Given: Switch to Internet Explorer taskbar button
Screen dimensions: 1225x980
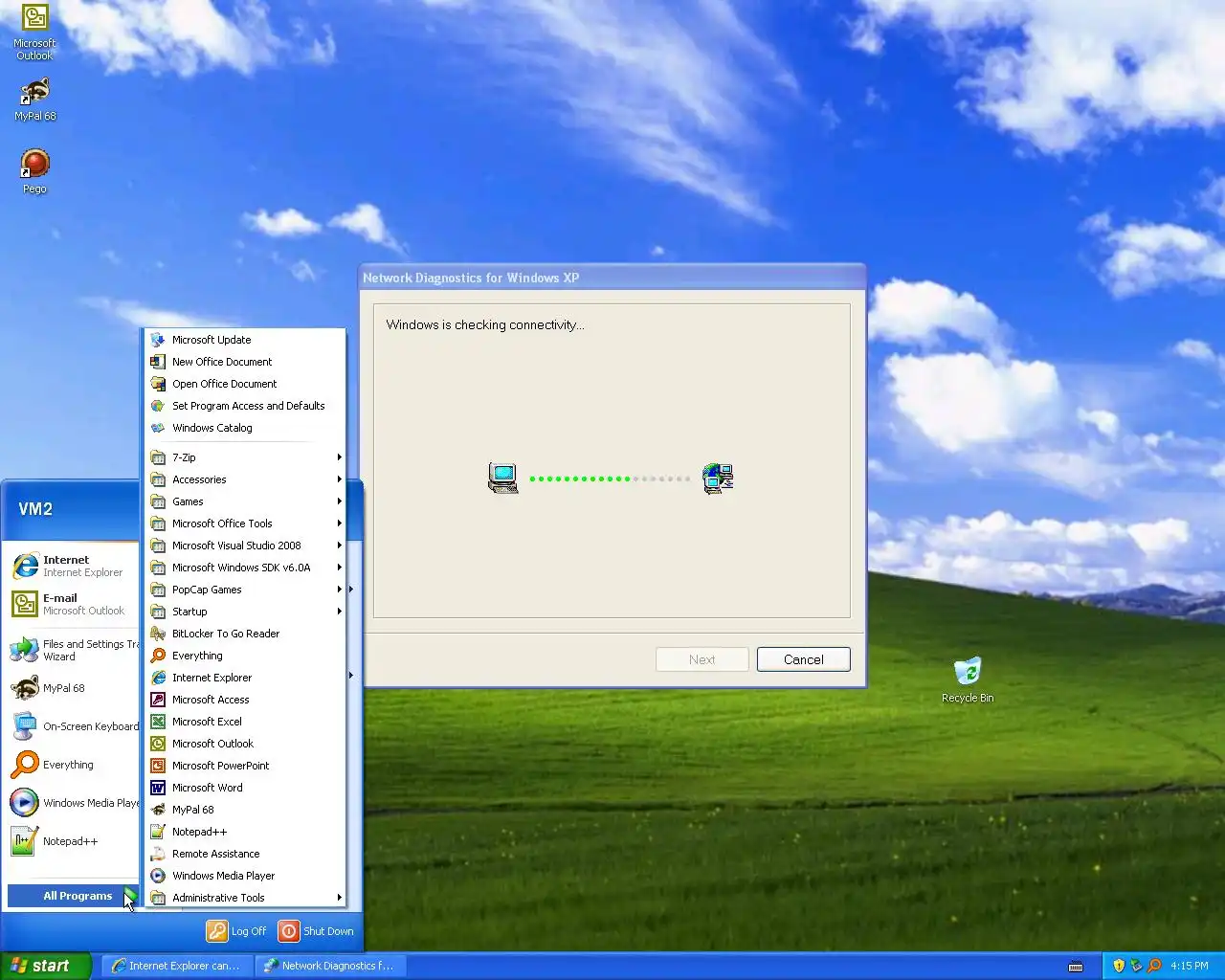Looking at the screenshot, I should 176,966.
